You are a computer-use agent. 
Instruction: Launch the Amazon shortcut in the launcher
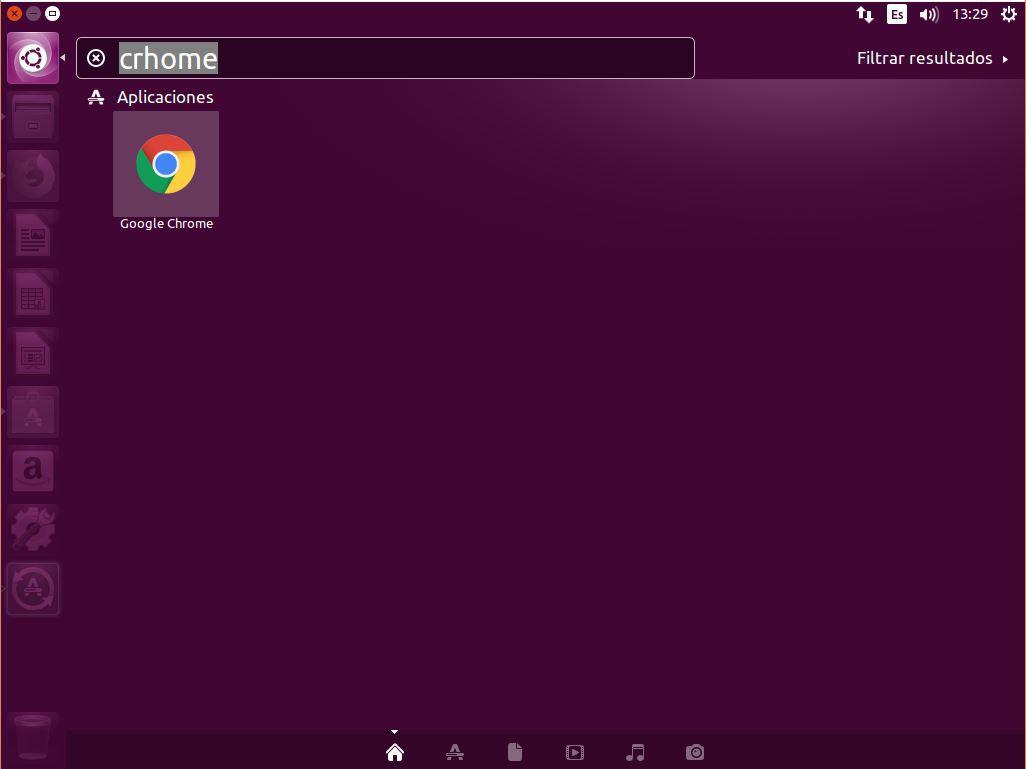click(x=33, y=470)
